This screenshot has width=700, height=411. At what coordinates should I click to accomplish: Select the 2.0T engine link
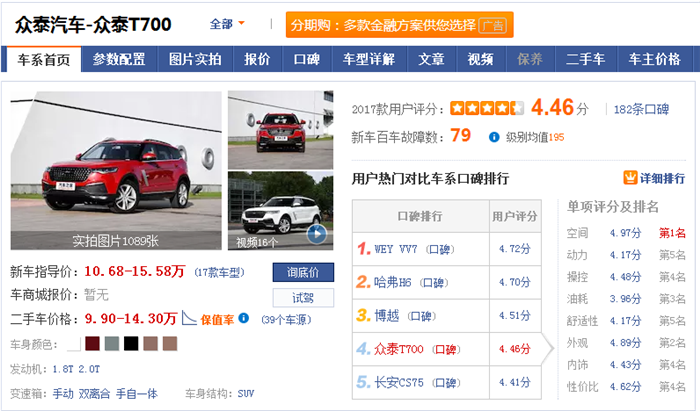89,369
